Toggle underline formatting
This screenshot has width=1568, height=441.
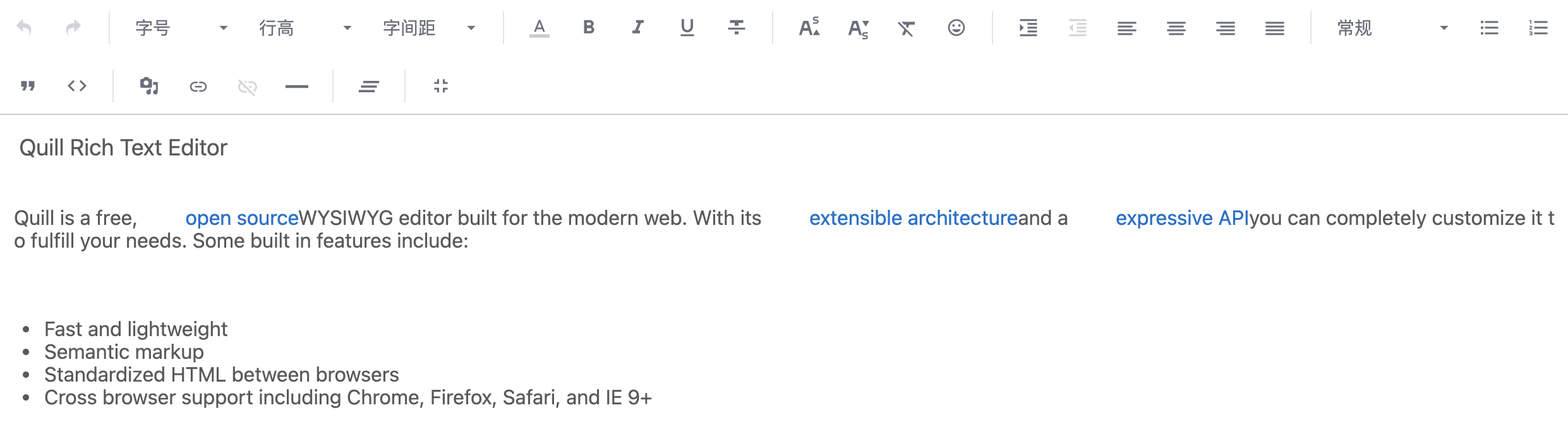687,28
